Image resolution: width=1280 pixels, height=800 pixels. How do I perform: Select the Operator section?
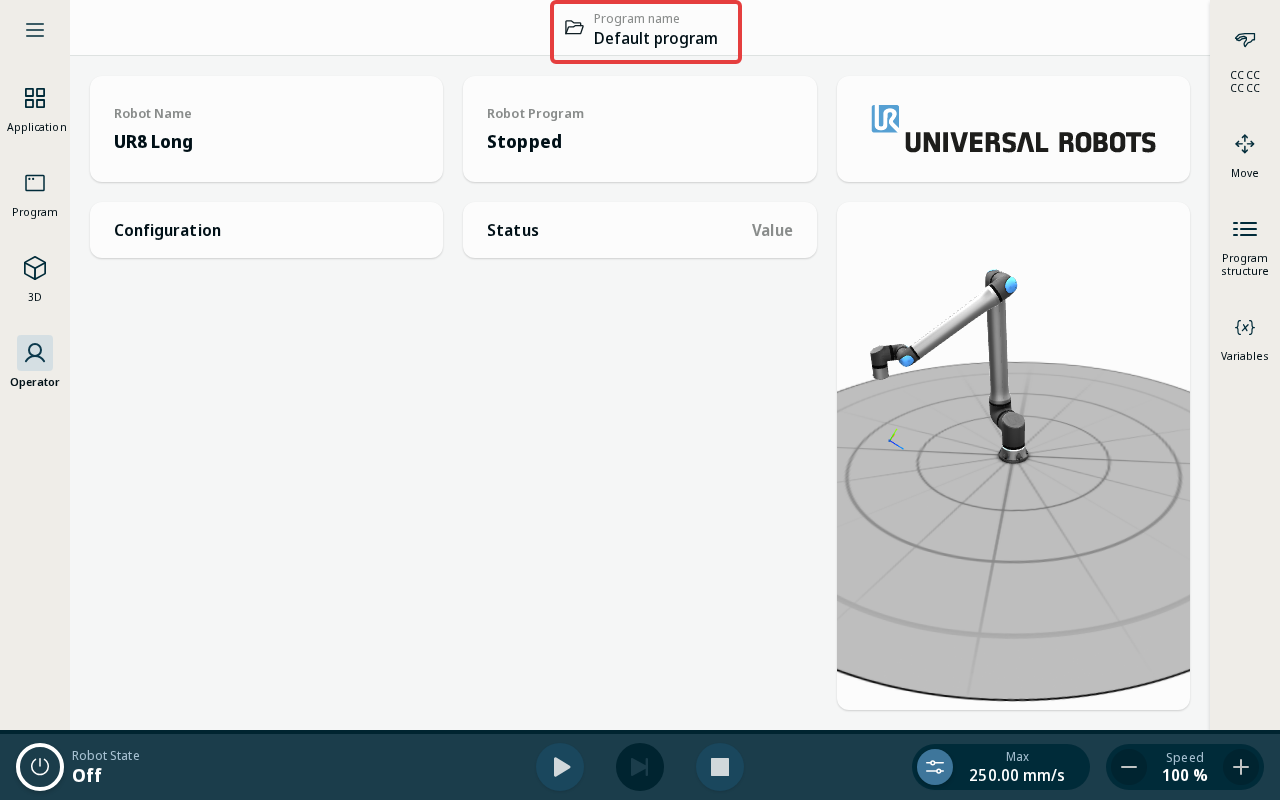click(35, 363)
